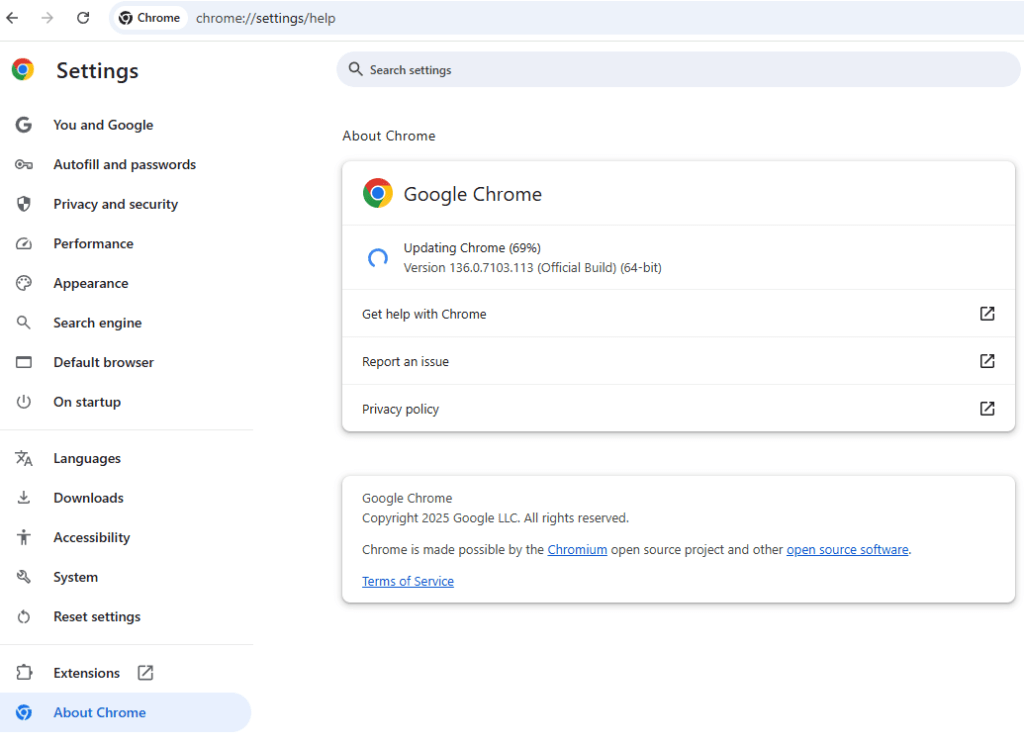Click the Google G icon in sidebar
This screenshot has width=1024, height=745.
click(x=24, y=125)
